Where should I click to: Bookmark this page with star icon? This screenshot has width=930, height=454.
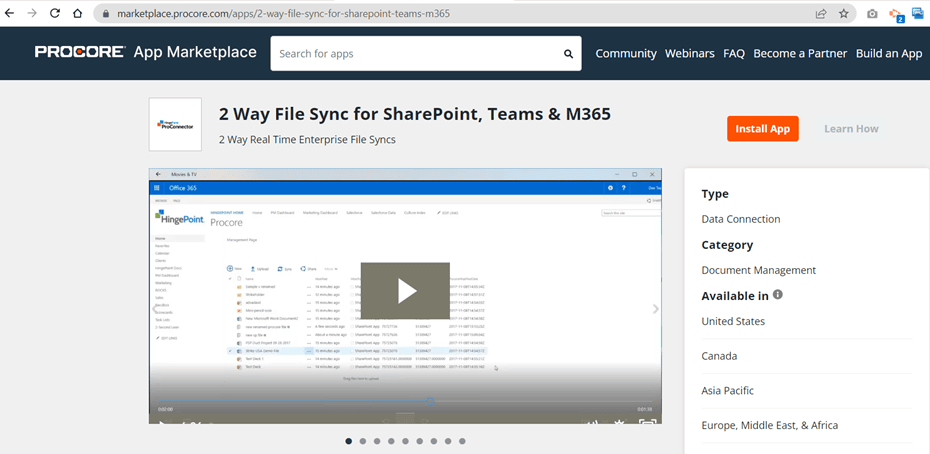844,14
